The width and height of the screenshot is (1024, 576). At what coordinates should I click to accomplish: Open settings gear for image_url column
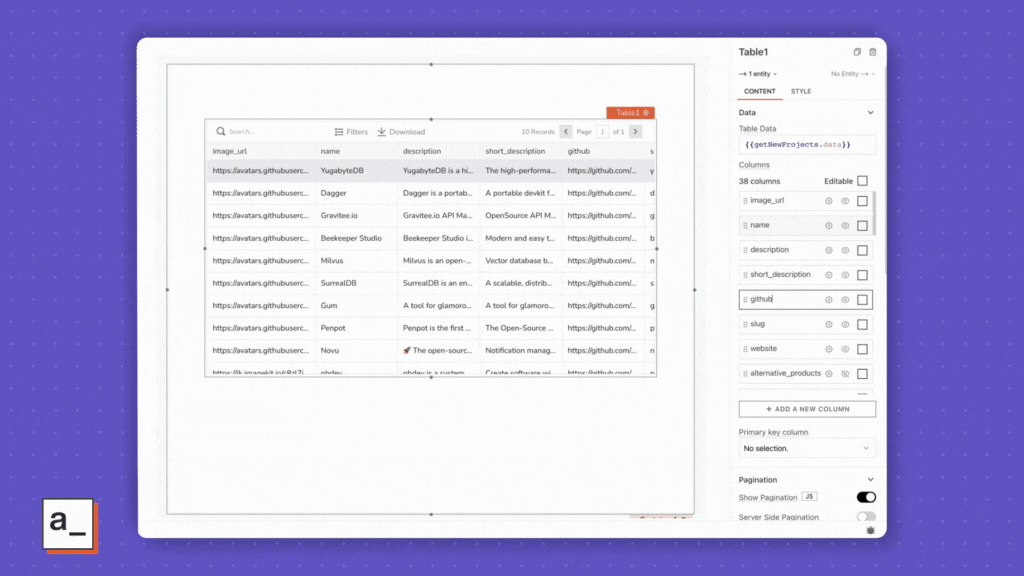pos(828,201)
